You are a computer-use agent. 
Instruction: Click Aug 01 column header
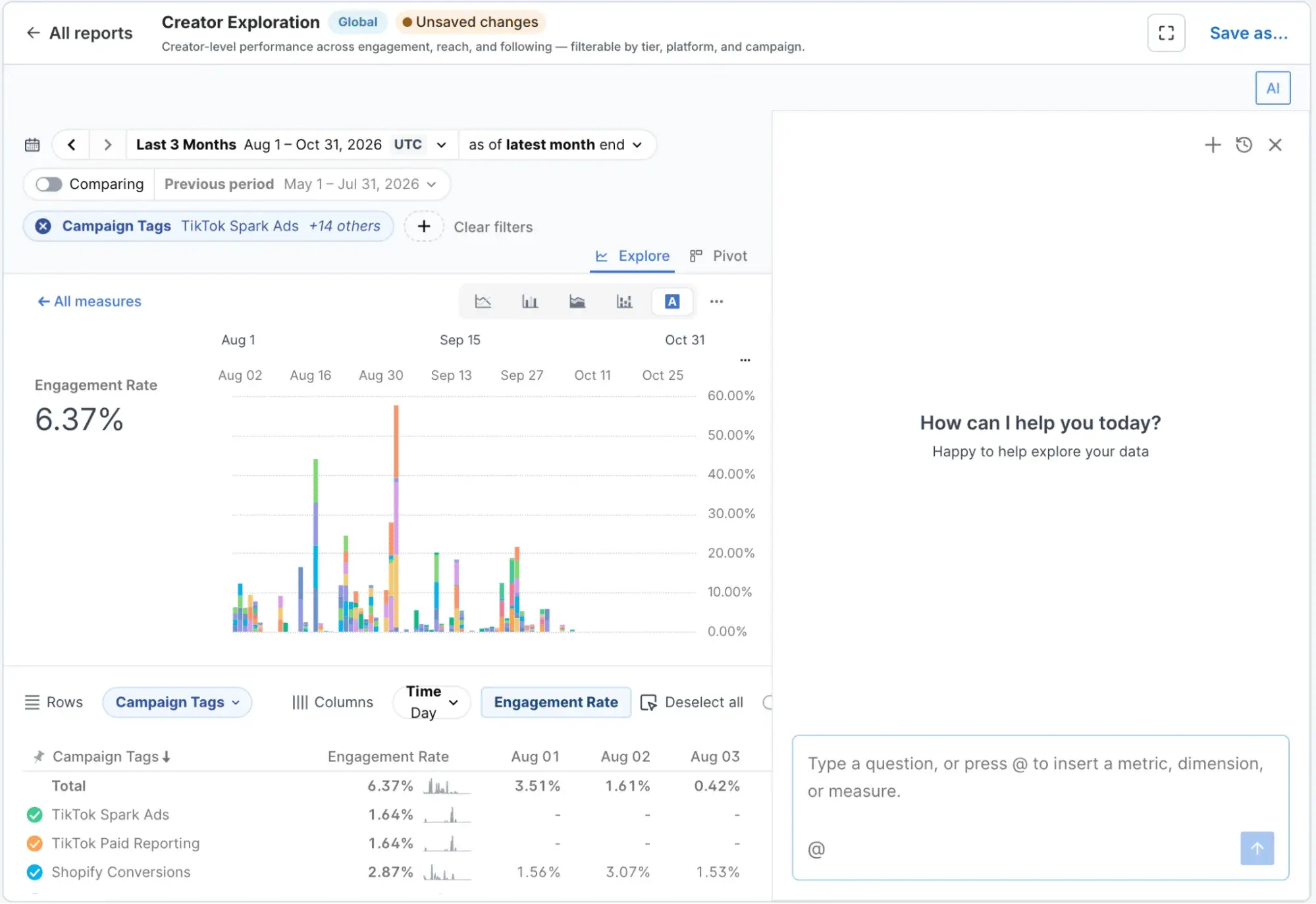pyautogui.click(x=535, y=757)
